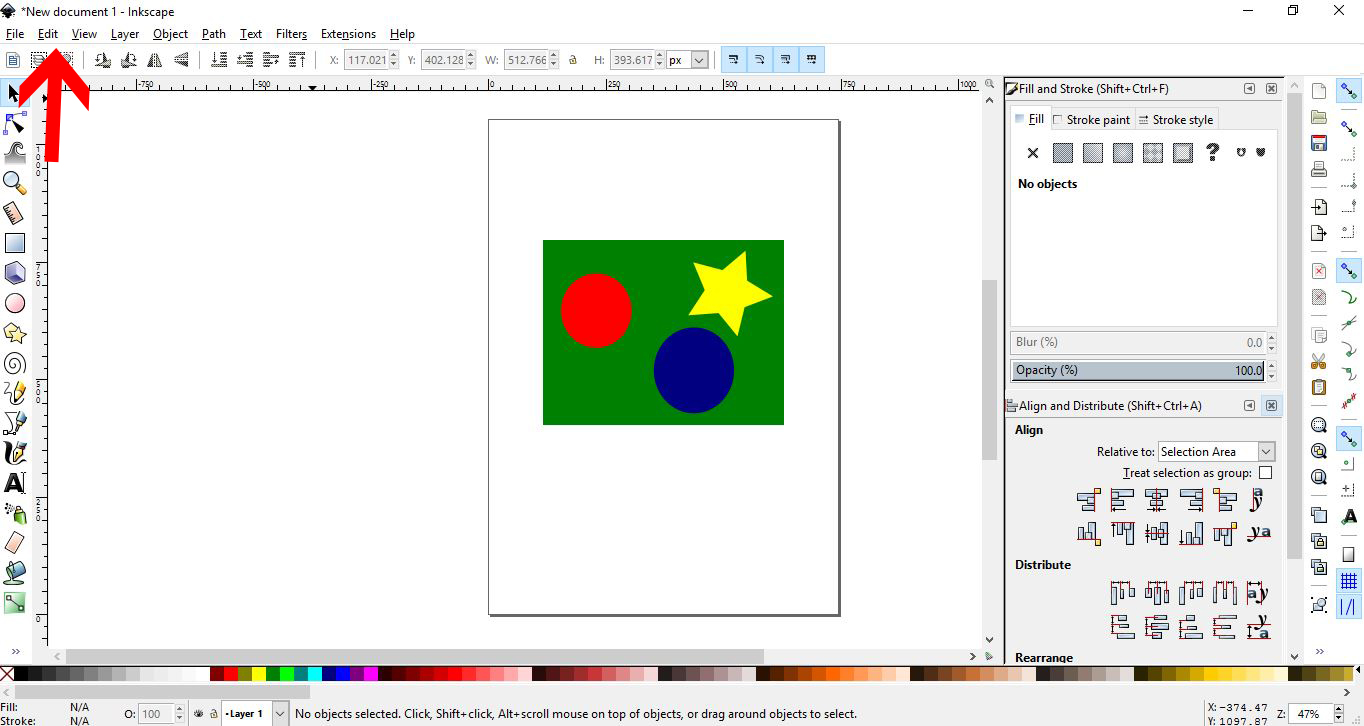Select the Paint bucket tool
This screenshot has height=726, width=1364.
coord(15,573)
